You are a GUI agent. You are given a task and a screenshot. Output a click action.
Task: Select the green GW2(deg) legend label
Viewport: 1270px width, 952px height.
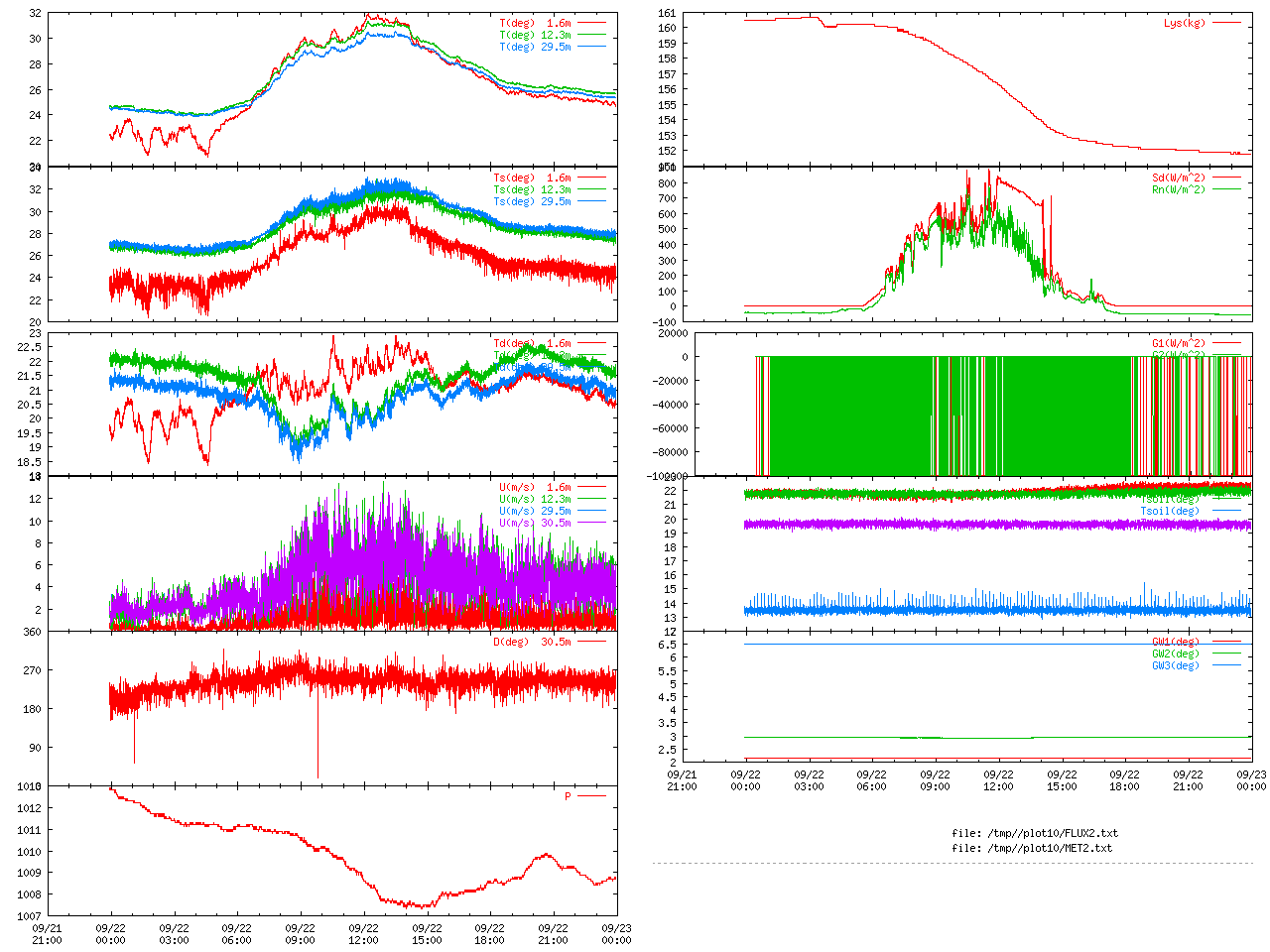coord(1175,654)
